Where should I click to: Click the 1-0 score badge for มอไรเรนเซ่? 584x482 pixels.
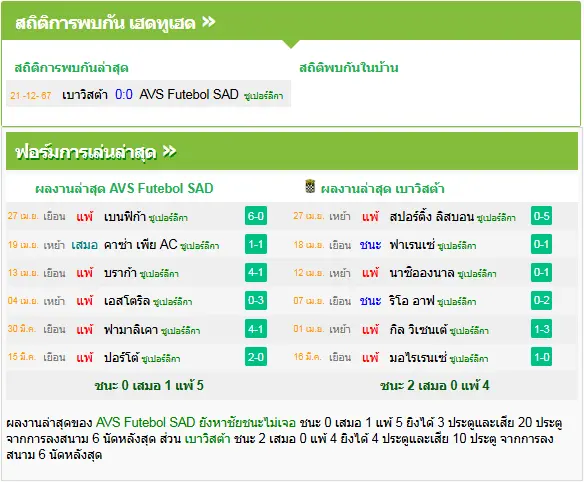pyautogui.click(x=542, y=357)
